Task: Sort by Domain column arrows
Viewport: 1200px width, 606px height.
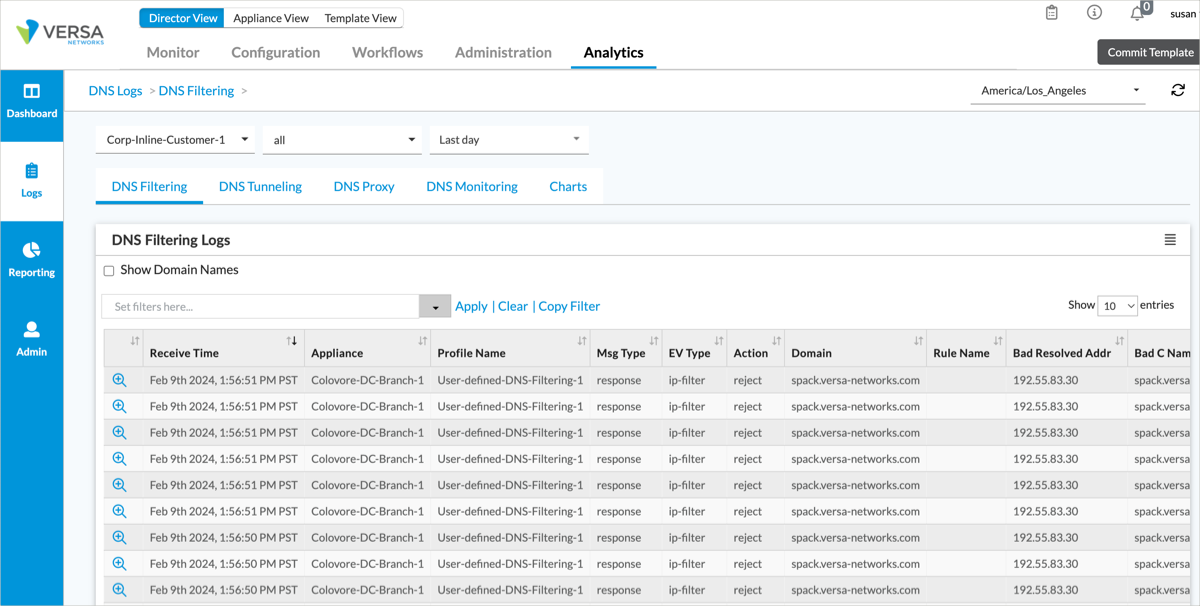Action: pos(918,341)
